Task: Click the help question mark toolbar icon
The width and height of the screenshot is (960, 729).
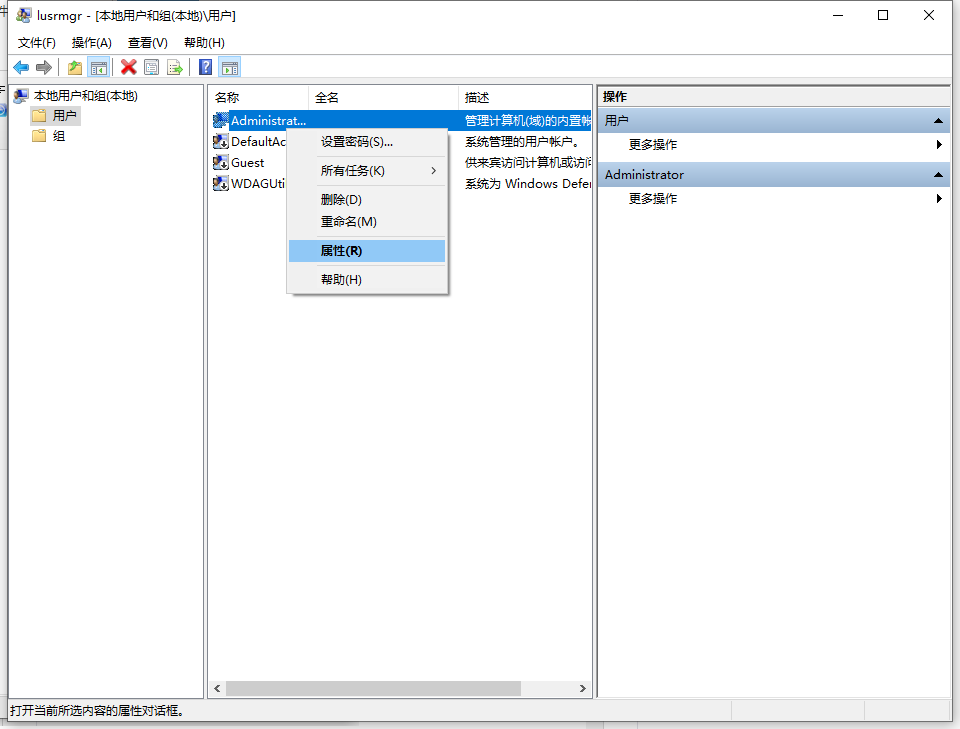Action: 205,67
